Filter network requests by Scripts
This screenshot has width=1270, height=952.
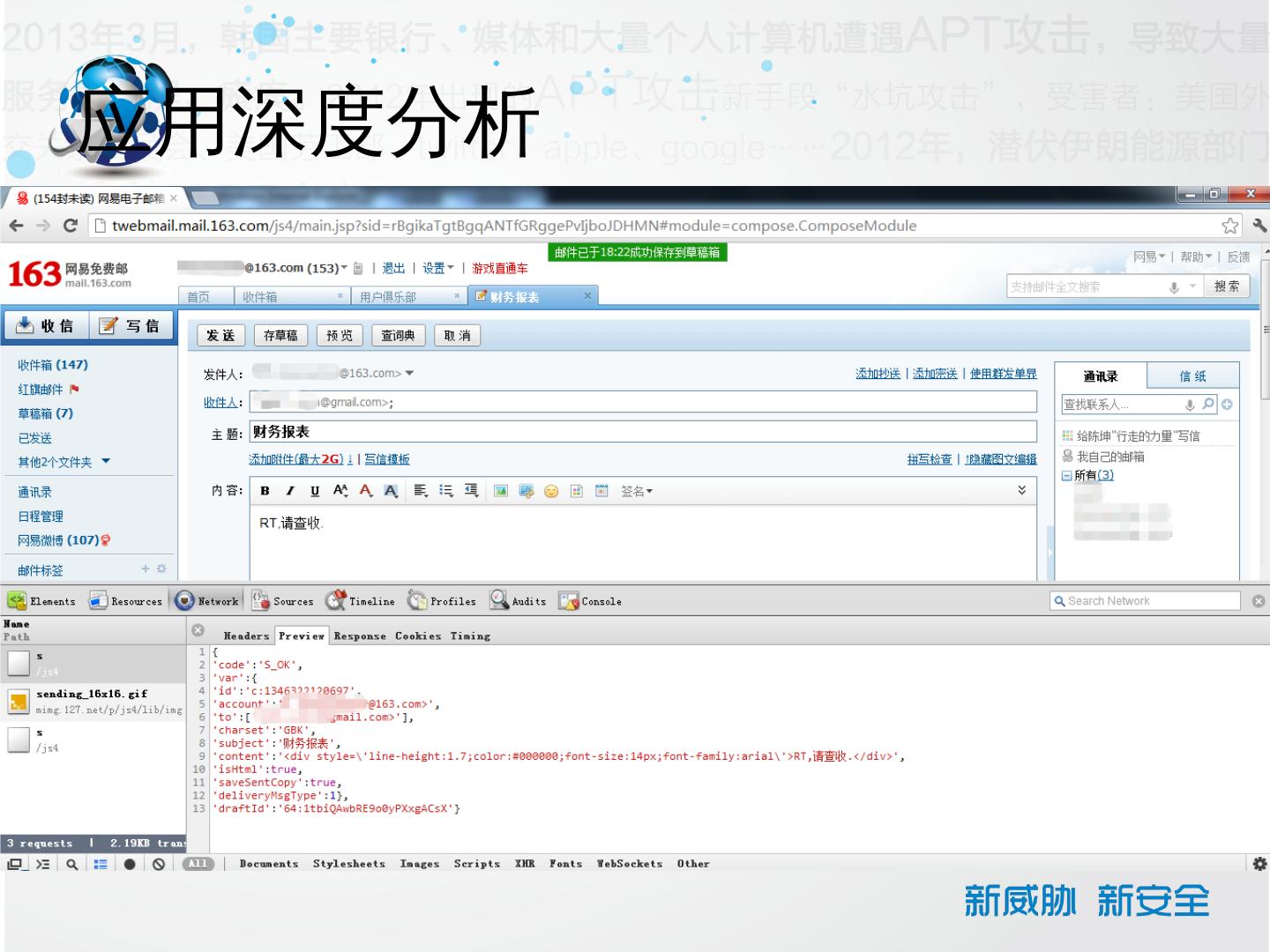pyautogui.click(x=477, y=864)
